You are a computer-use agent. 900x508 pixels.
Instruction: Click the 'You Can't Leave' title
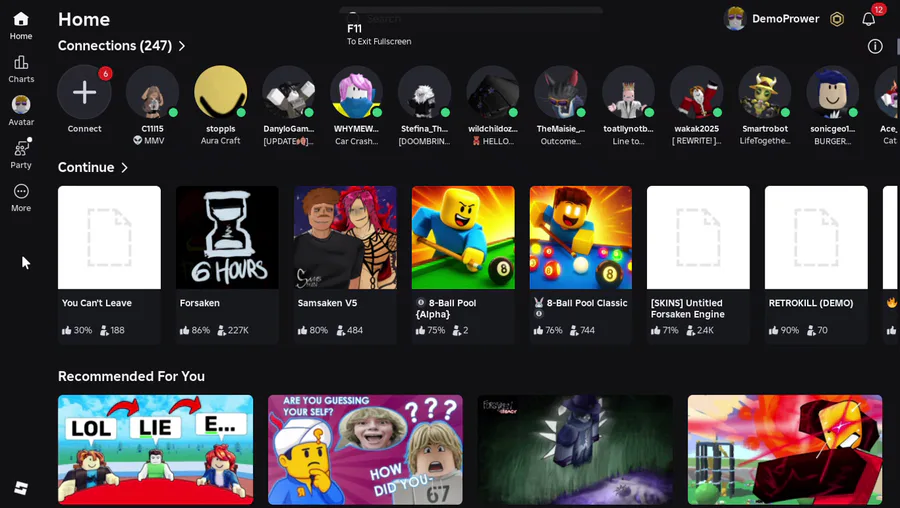97,303
